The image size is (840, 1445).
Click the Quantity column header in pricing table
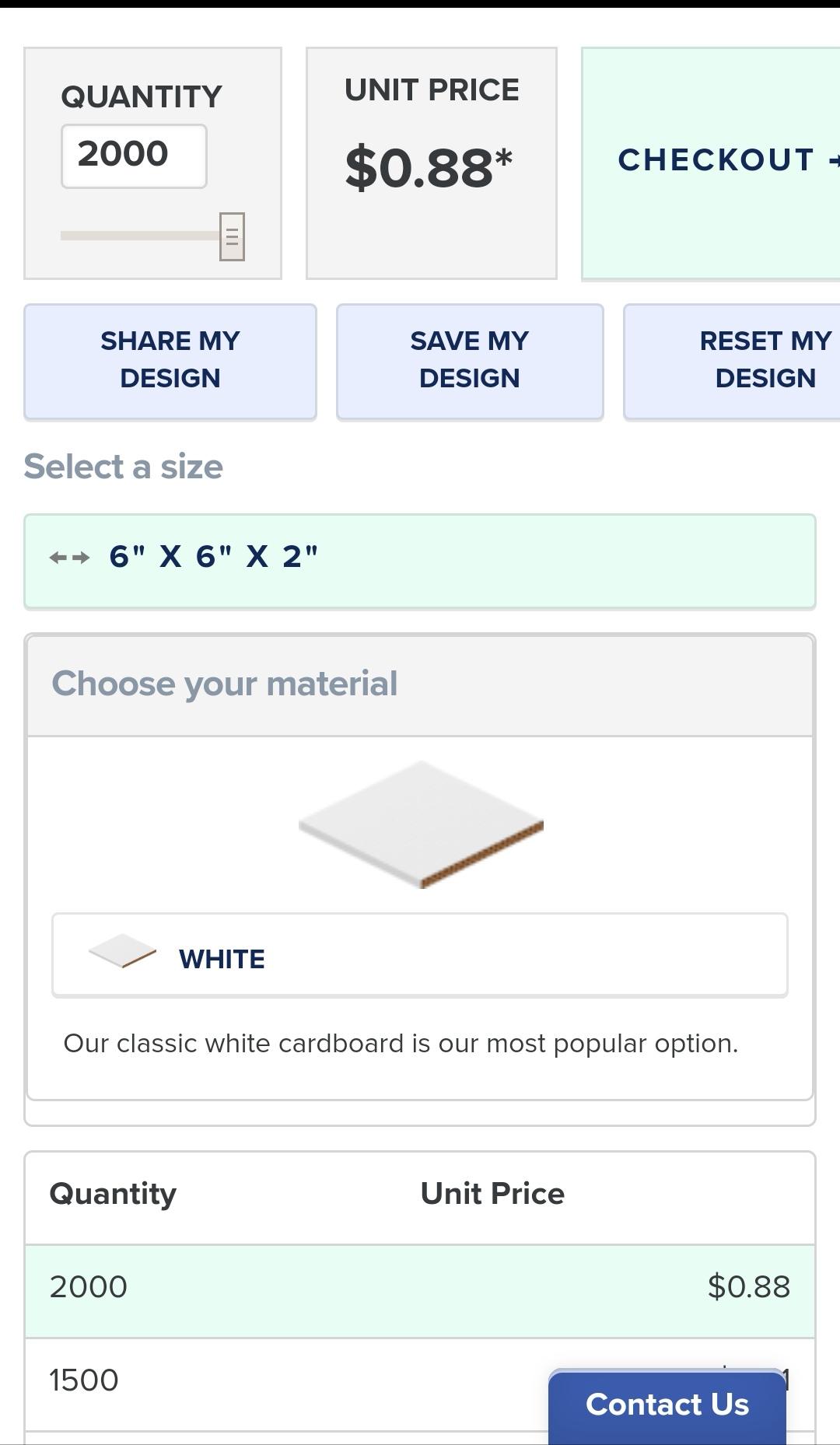click(x=113, y=1194)
